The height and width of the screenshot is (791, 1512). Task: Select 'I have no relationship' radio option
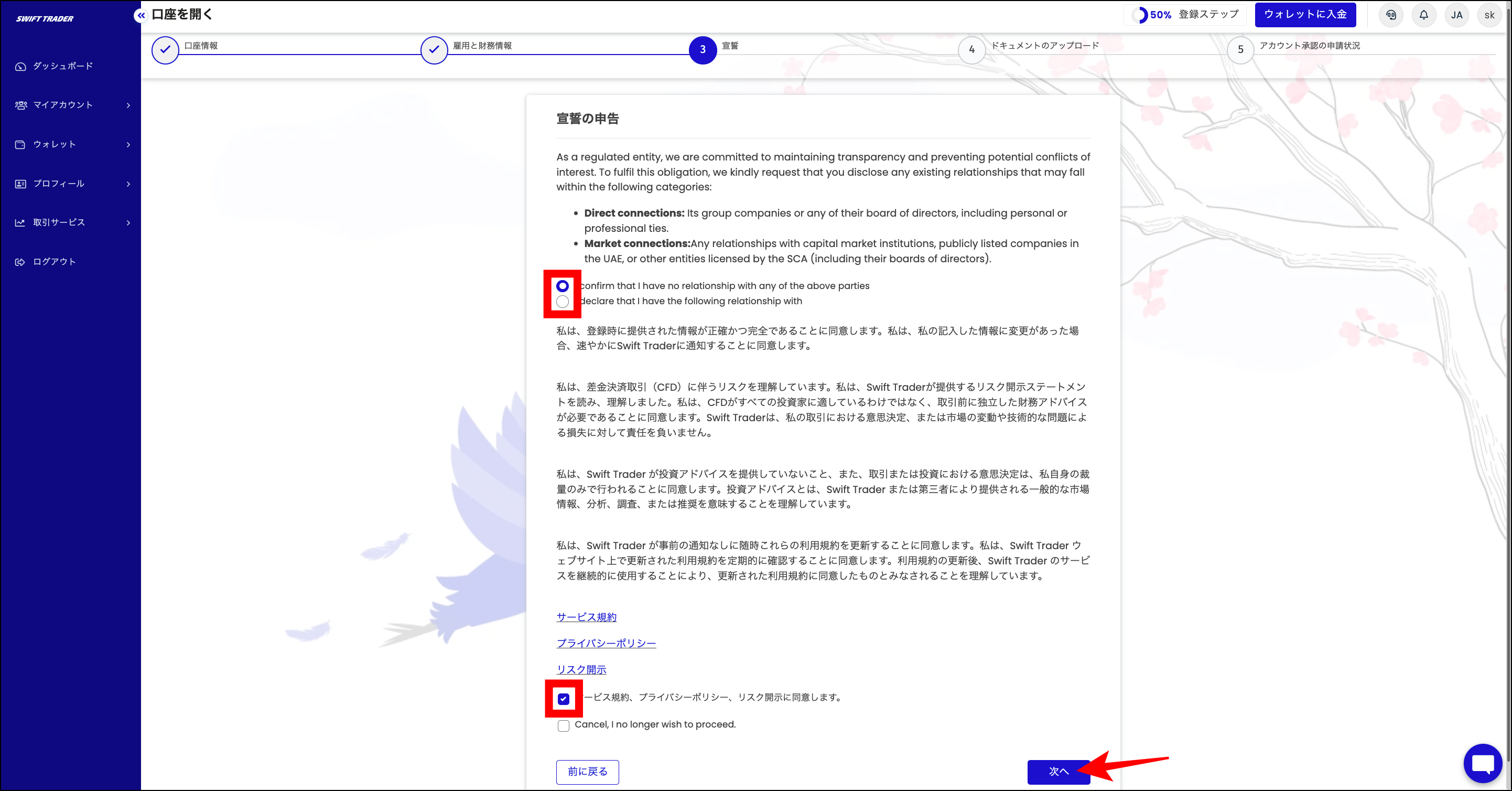coord(563,286)
